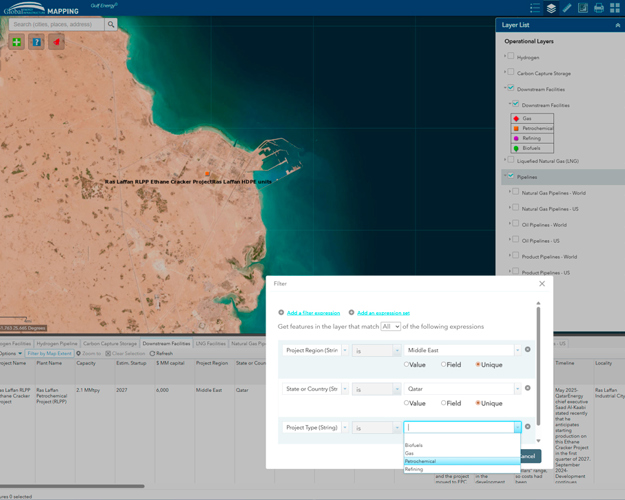Remove the State or Country filter expression

[x=527, y=388]
